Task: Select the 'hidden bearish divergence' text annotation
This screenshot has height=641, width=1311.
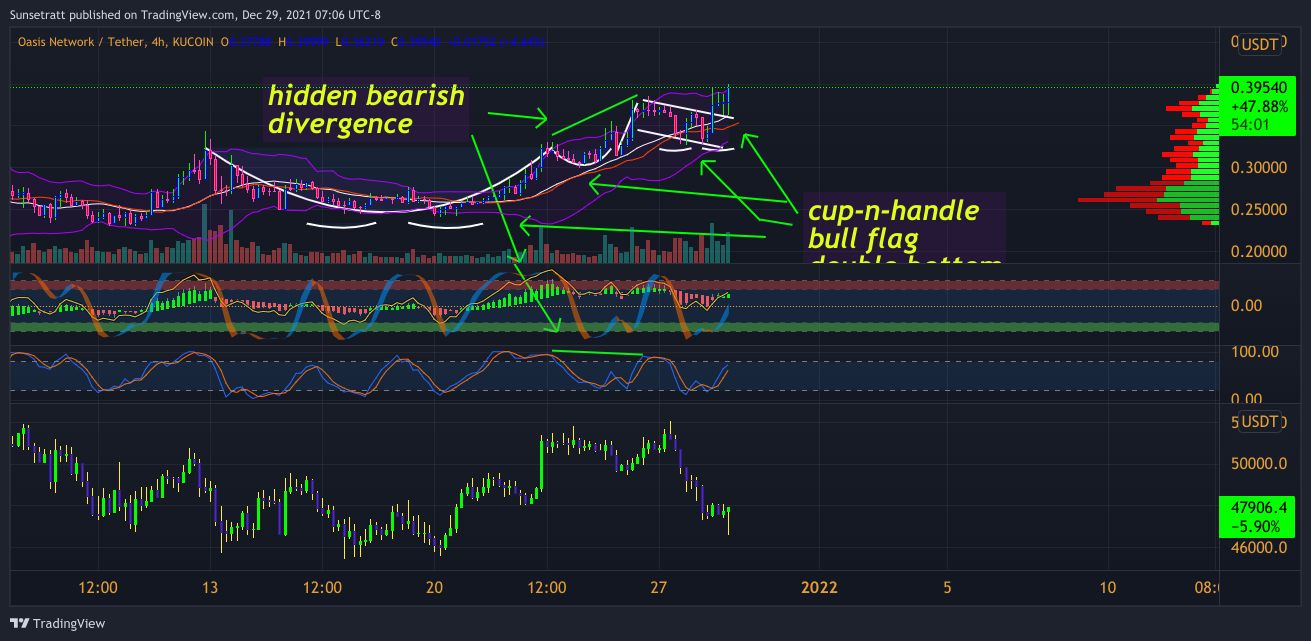Action: tap(366, 109)
